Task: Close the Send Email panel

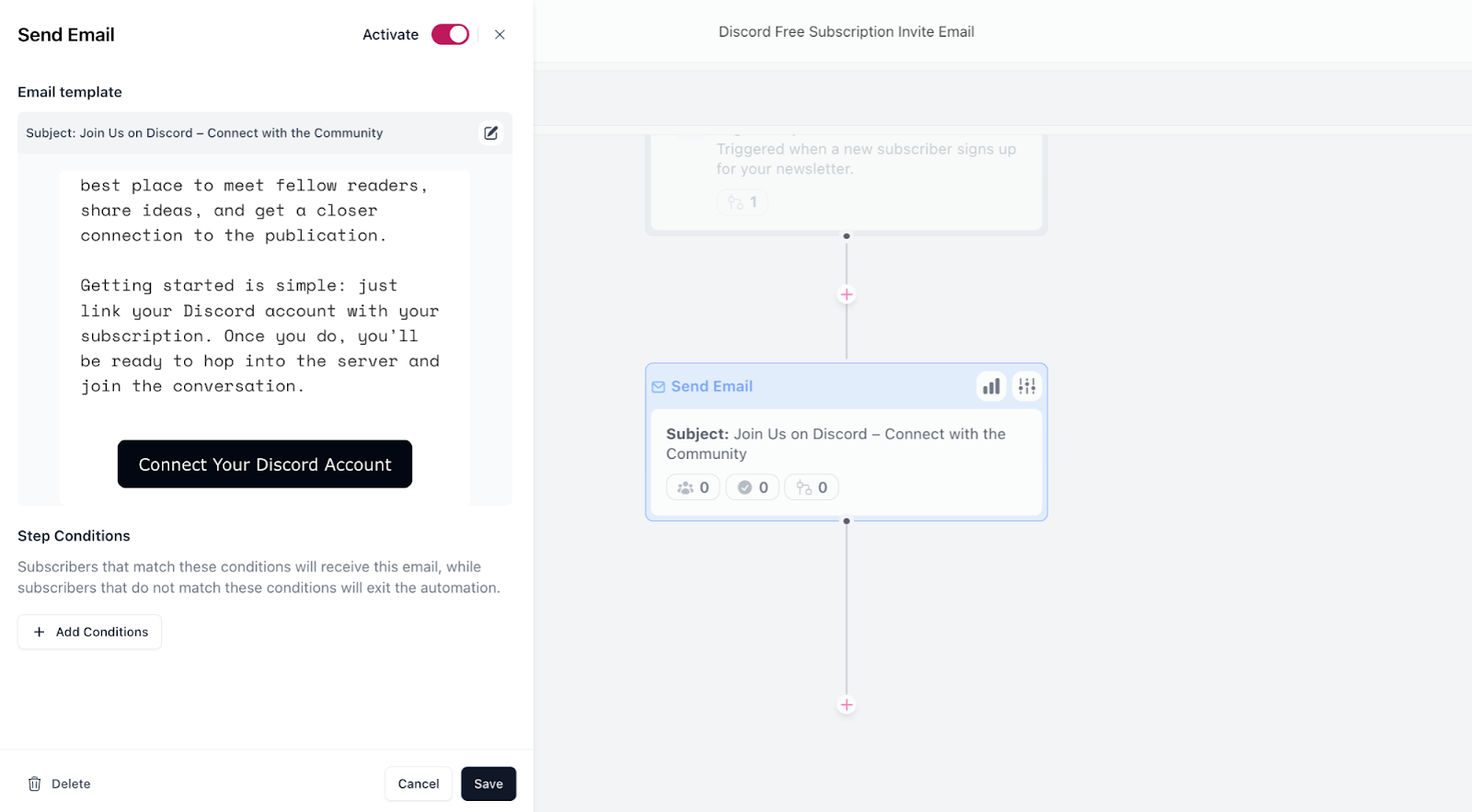Action: click(500, 35)
